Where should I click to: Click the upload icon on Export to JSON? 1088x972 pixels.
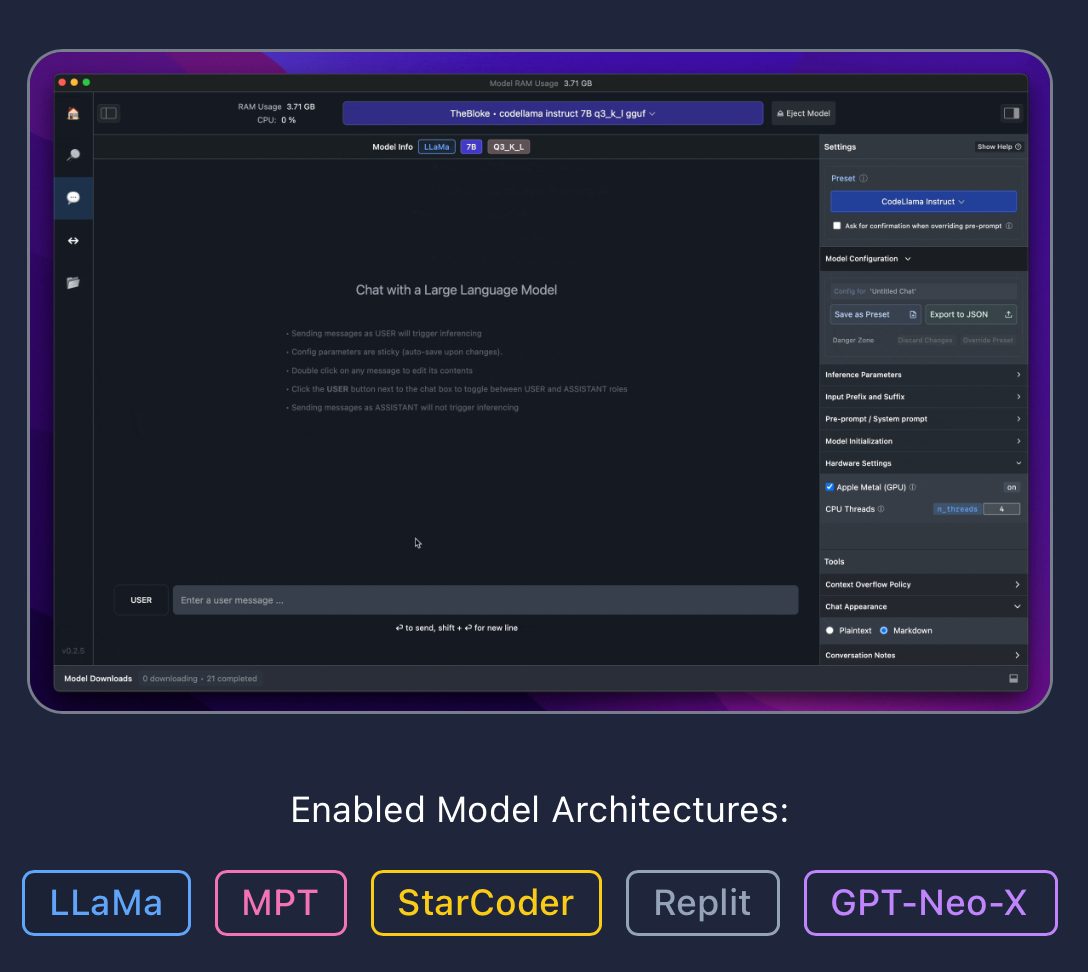[1008, 314]
